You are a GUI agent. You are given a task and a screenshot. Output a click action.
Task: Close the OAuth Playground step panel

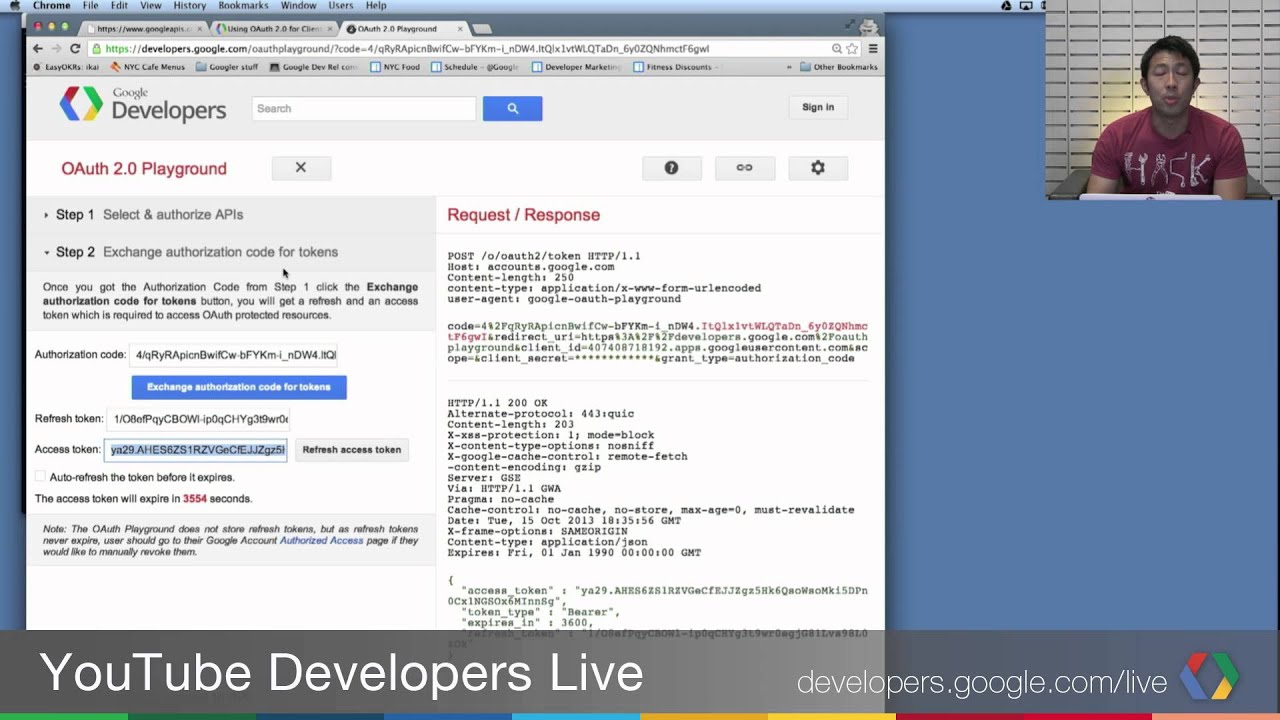click(301, 168)
